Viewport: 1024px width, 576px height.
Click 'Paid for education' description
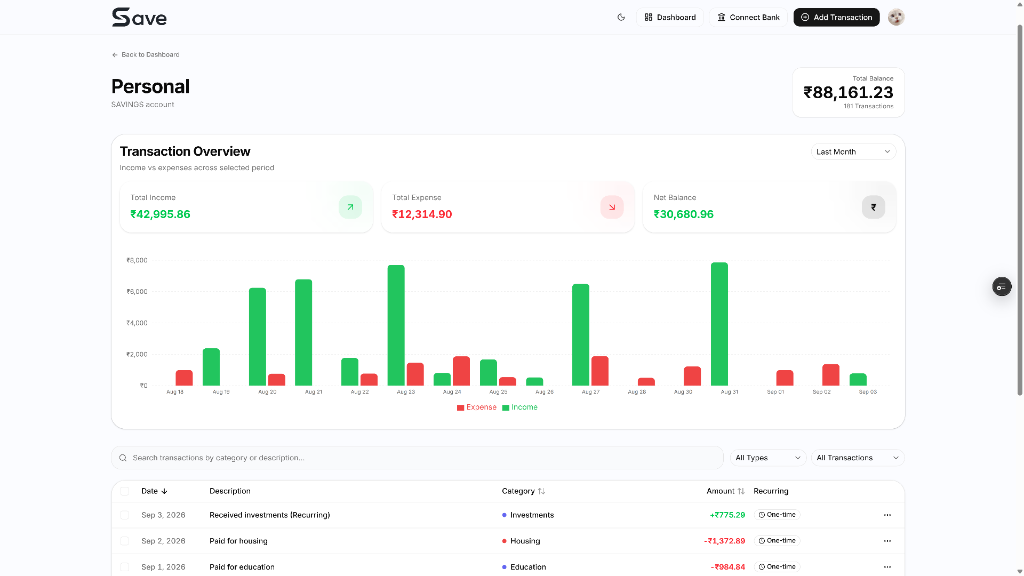click(242, 567)
